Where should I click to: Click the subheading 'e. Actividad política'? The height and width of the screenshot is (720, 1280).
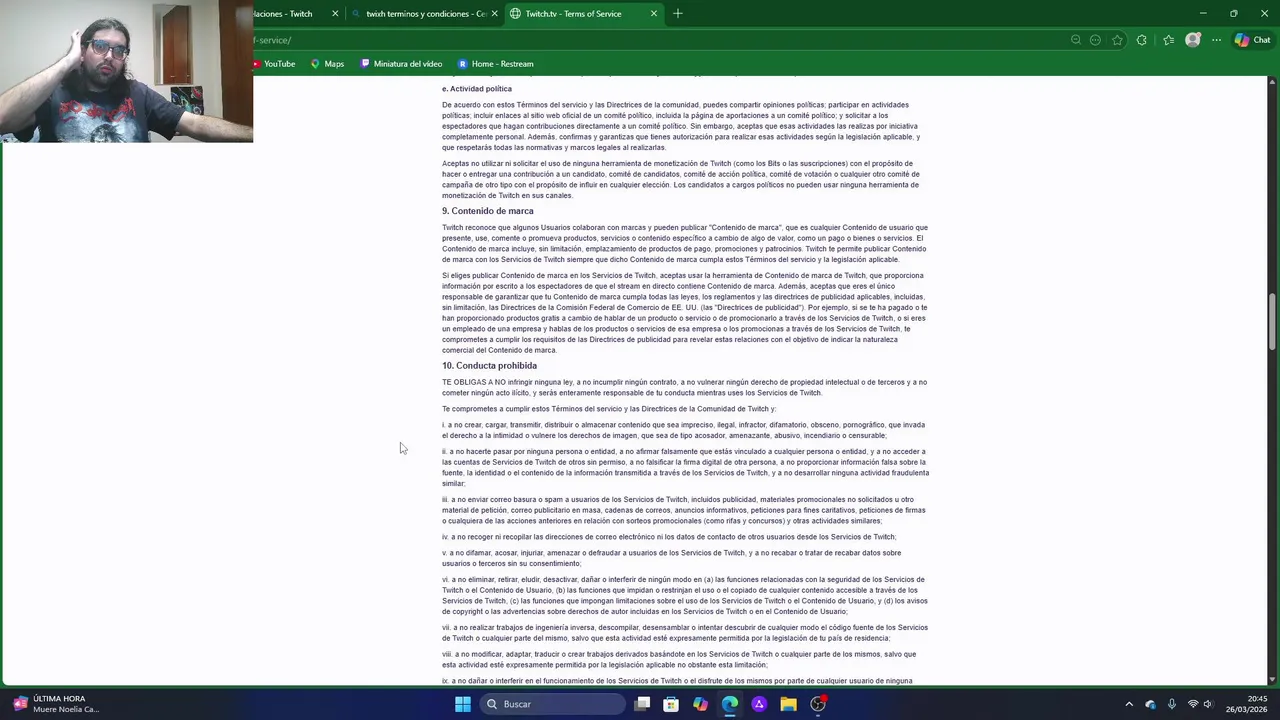[477, 89]
